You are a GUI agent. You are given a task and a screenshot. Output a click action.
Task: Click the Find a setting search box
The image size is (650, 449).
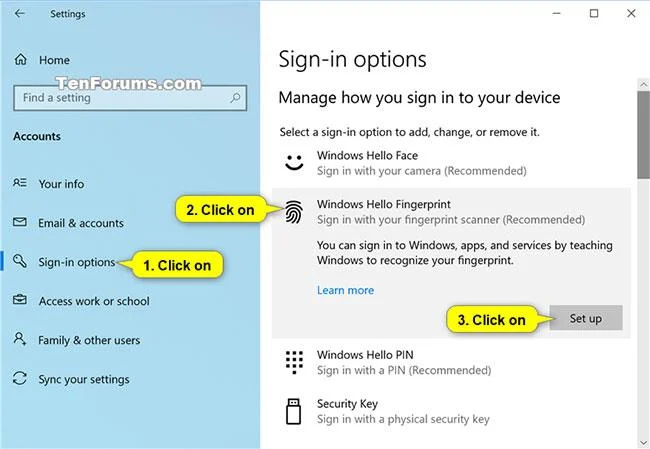click(130, 98)
